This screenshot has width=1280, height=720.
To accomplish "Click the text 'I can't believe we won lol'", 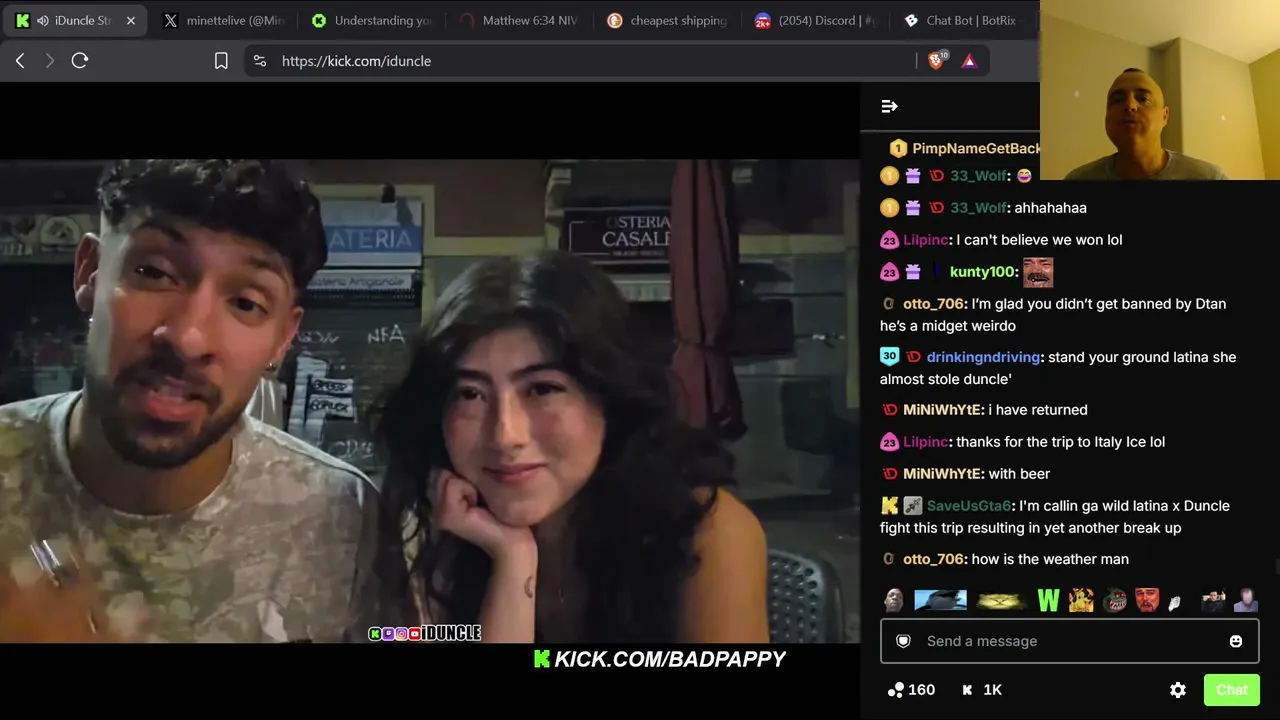I will pyautogui.click(x=1040, y=240).
